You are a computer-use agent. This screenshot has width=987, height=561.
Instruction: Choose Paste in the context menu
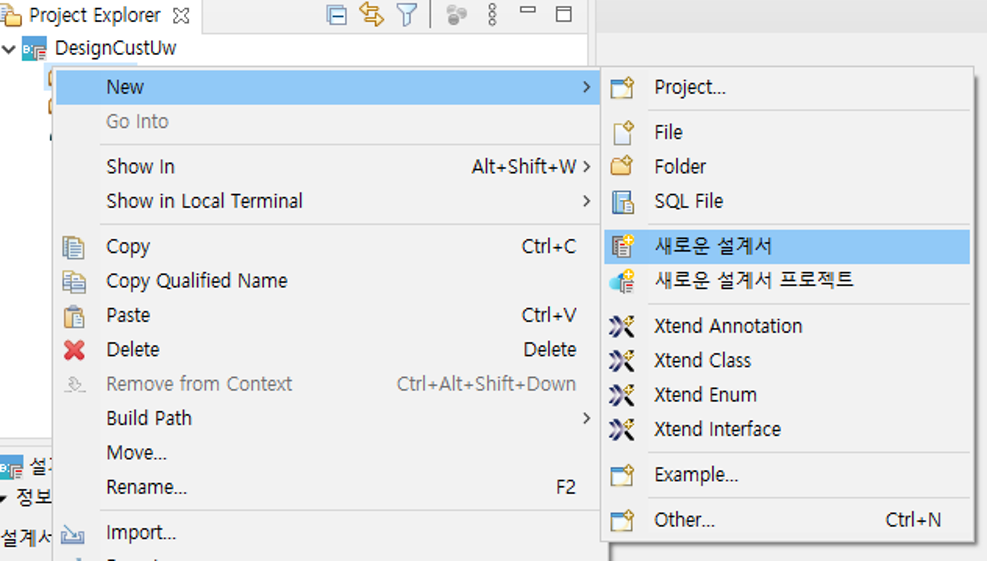(x=128, y=315)
